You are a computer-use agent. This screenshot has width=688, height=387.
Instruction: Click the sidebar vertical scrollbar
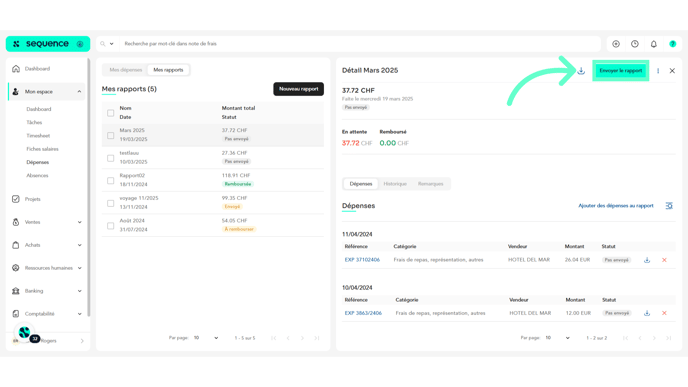[89, 186]
